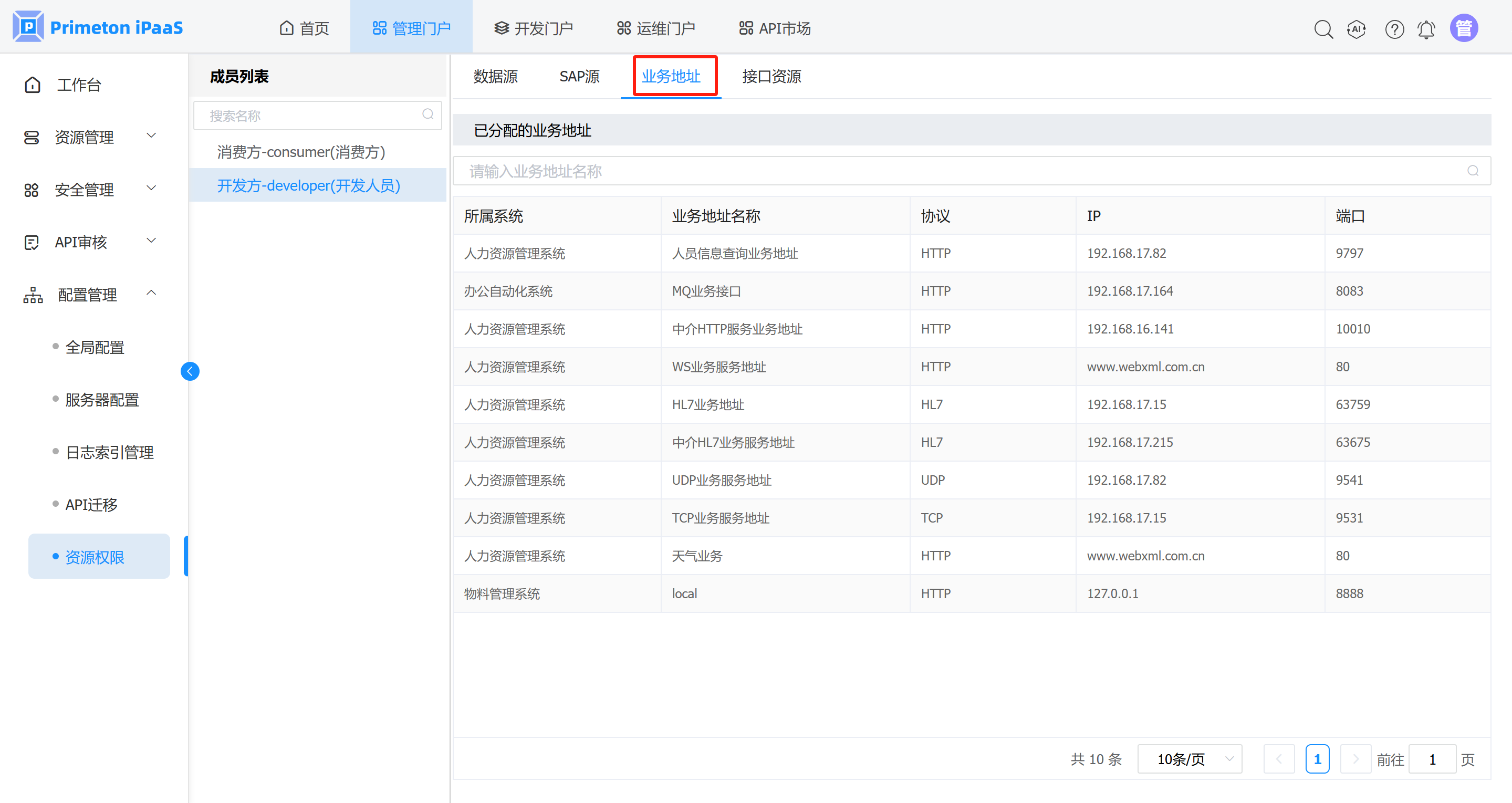Viewport: 1512px width, 803px height.
Task: Click business address search magnifier icon
Action: pos(1473,171)
